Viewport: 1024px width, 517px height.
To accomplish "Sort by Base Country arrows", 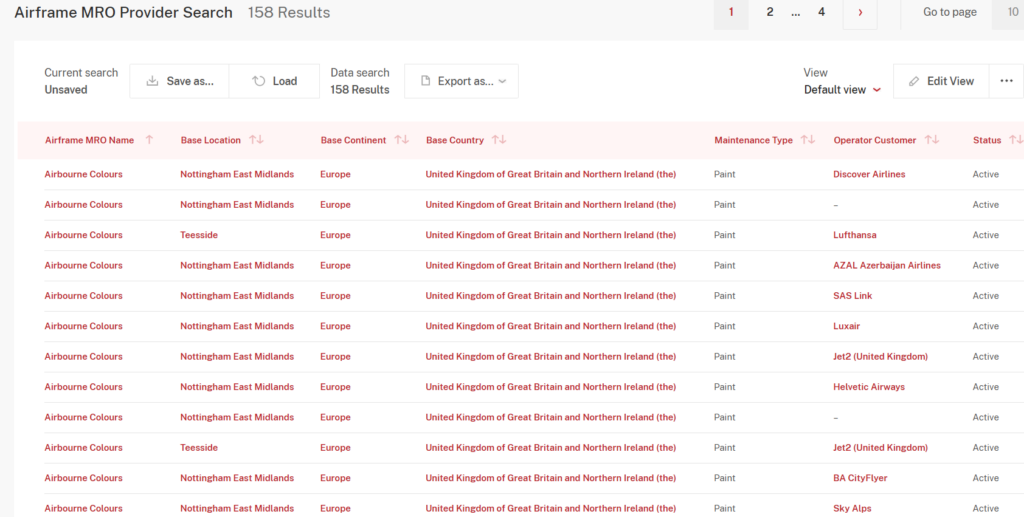I will point(499,140).
